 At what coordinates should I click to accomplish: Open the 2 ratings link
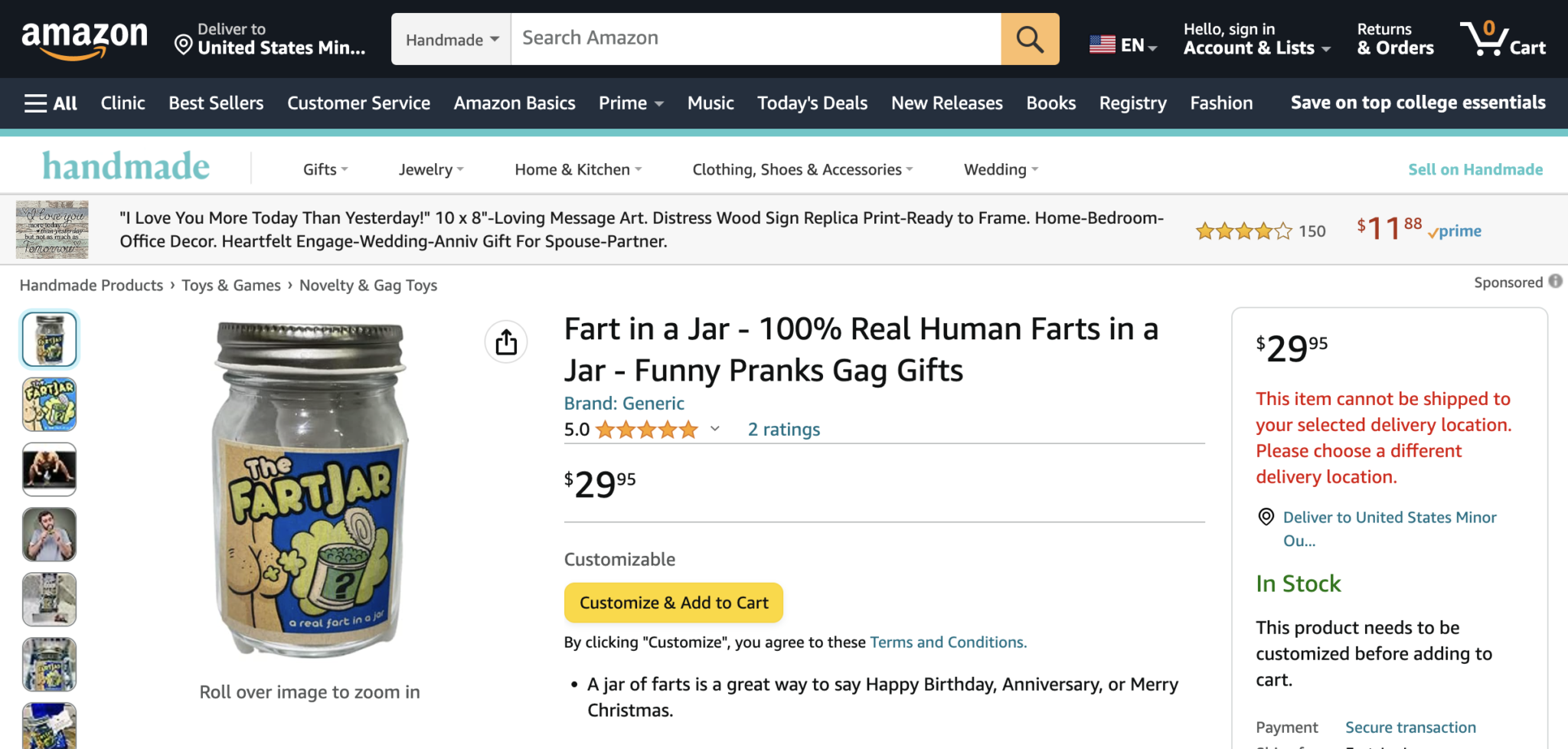click(x=782, y=429)
